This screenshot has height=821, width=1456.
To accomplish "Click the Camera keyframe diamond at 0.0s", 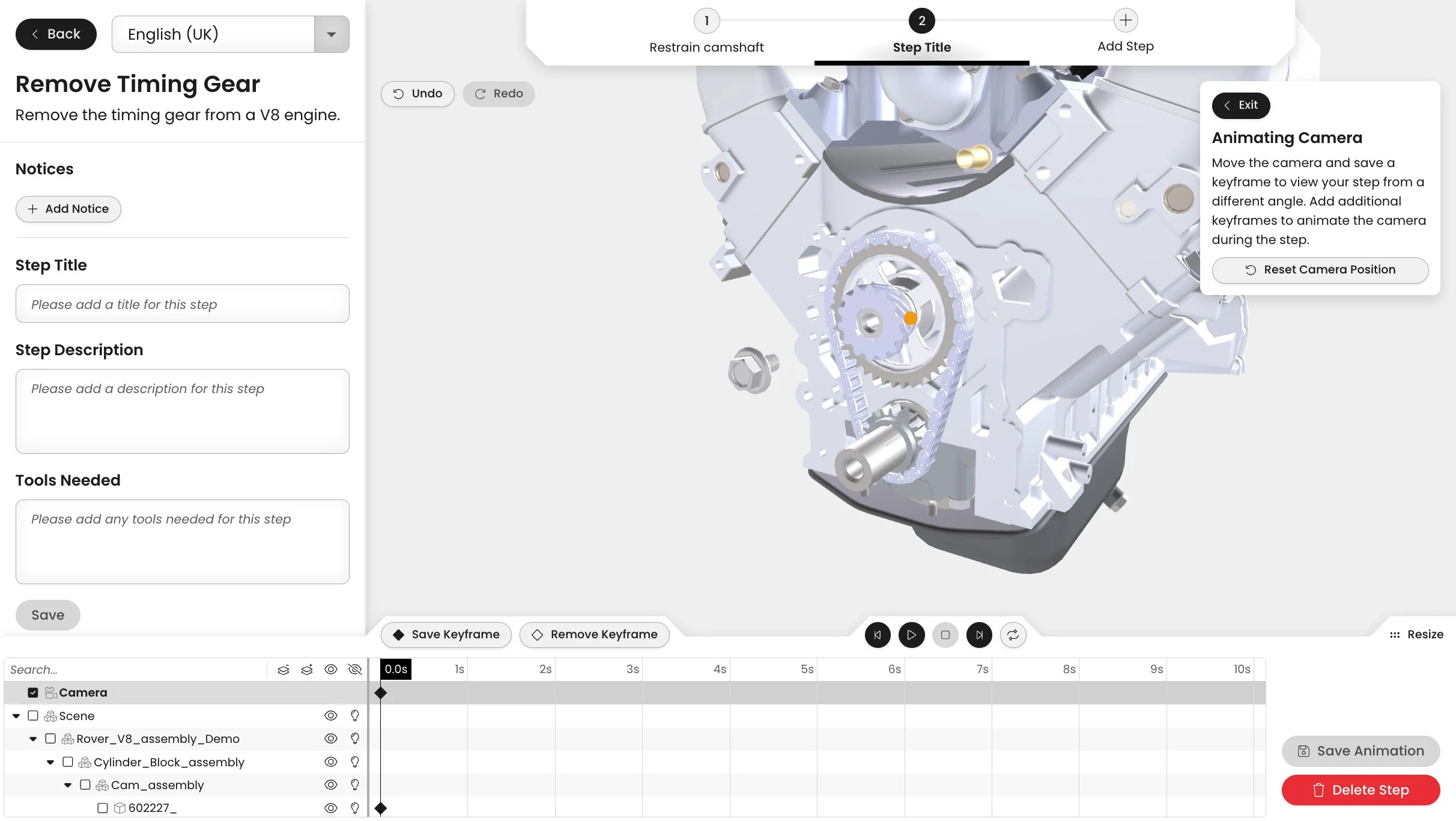I will 381,693.
